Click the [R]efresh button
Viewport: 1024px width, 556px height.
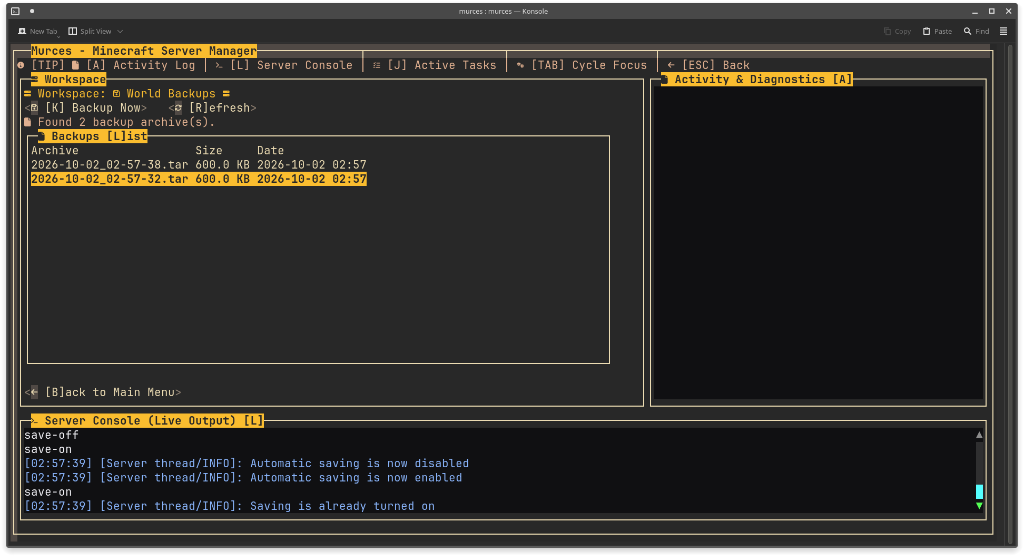(212, 108)
